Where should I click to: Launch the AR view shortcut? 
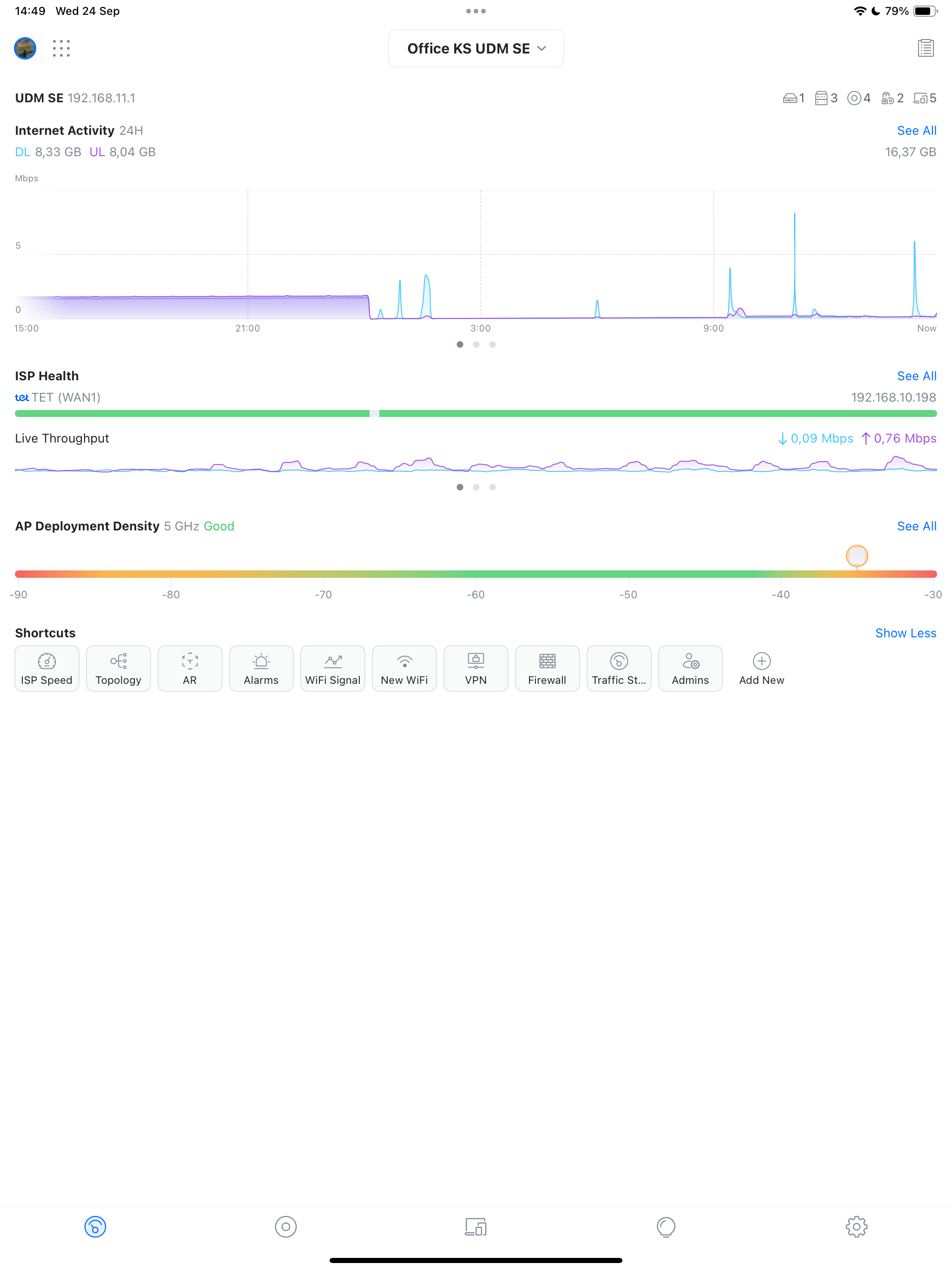coord(190,668)
